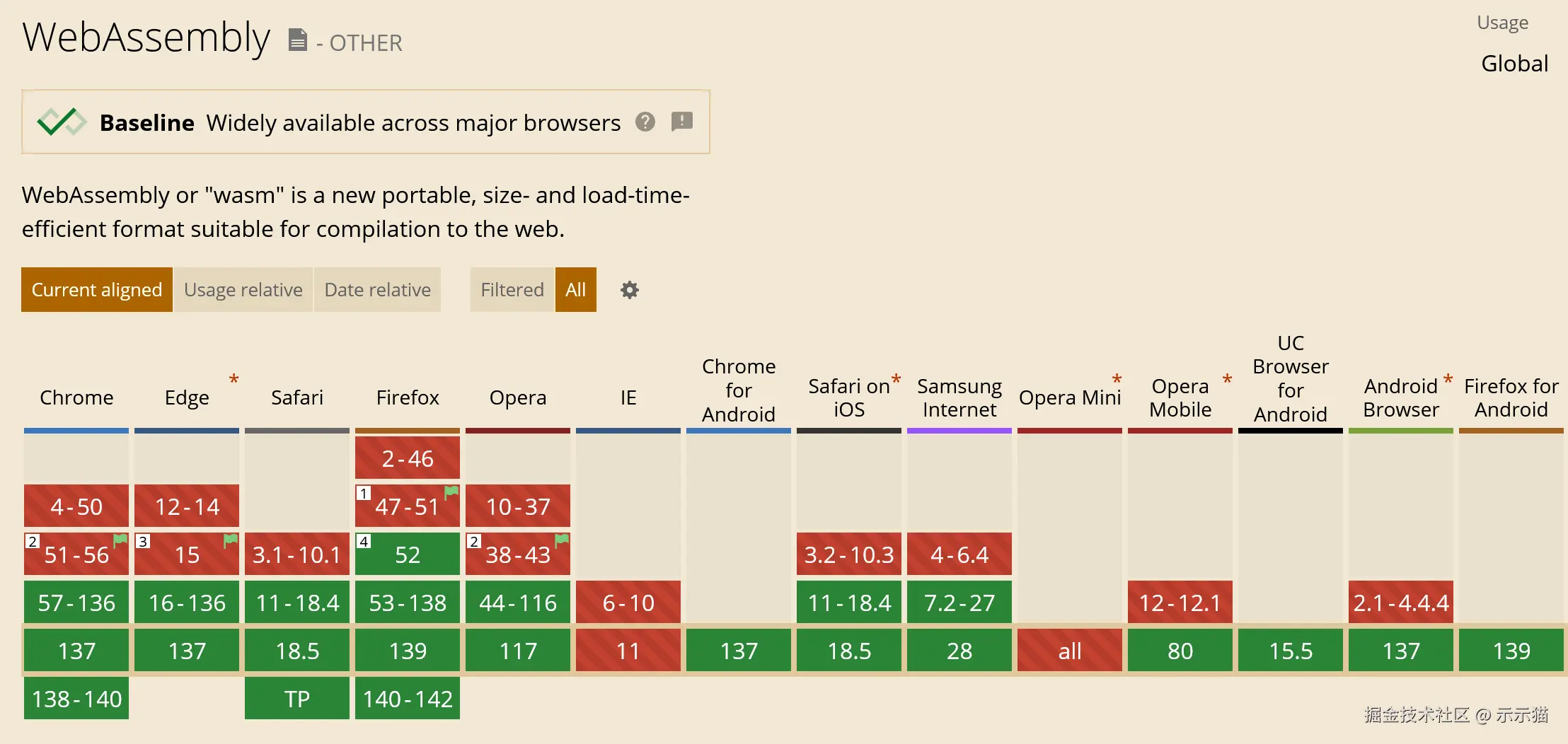This screenshot has width=1568, height=744.
Task: Click the Baseline checkmark logo
Action: click(62, 122)
